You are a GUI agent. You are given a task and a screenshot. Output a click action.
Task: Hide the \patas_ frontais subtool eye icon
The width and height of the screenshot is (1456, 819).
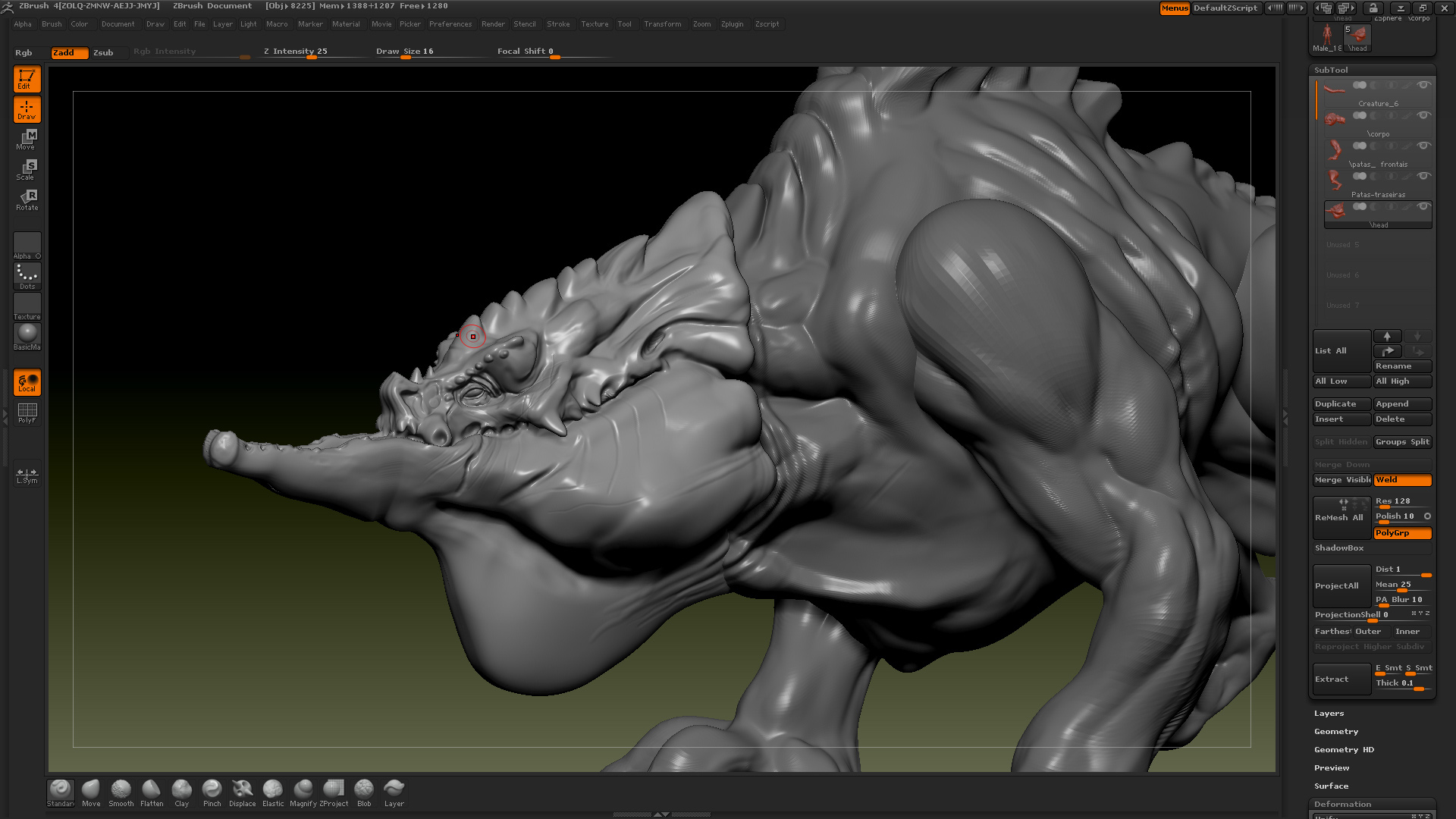1423,146
